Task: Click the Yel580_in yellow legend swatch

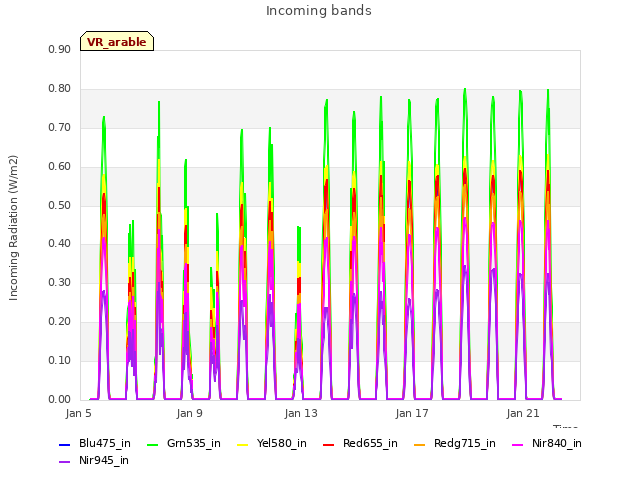Action: (242, 444)
